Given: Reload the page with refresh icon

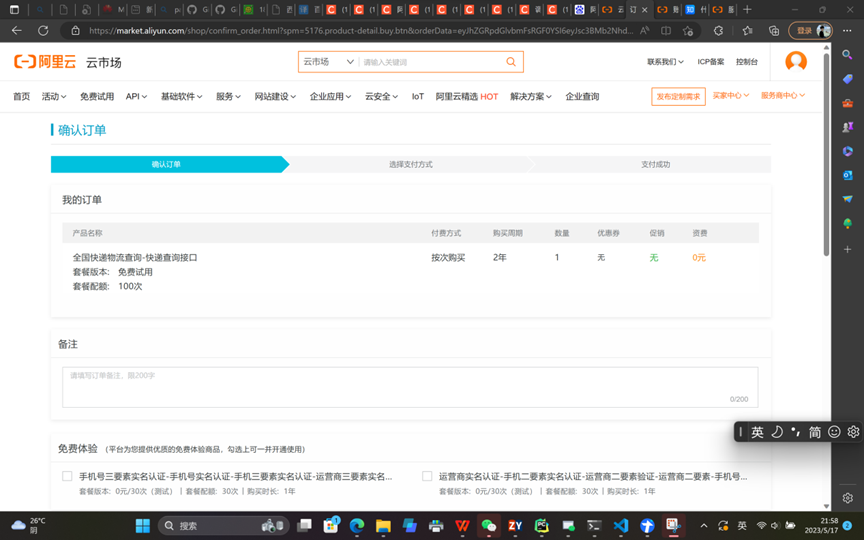Looking at the screenshot, I should [x=43, y=31].
